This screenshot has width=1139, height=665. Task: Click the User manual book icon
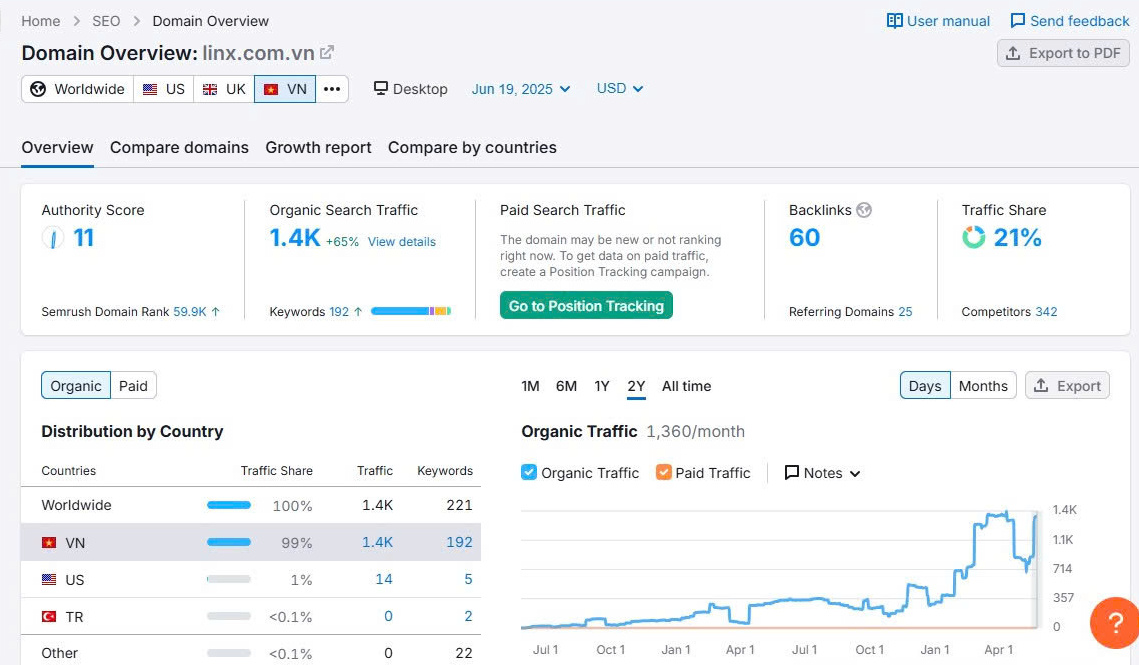click(894, 20)
